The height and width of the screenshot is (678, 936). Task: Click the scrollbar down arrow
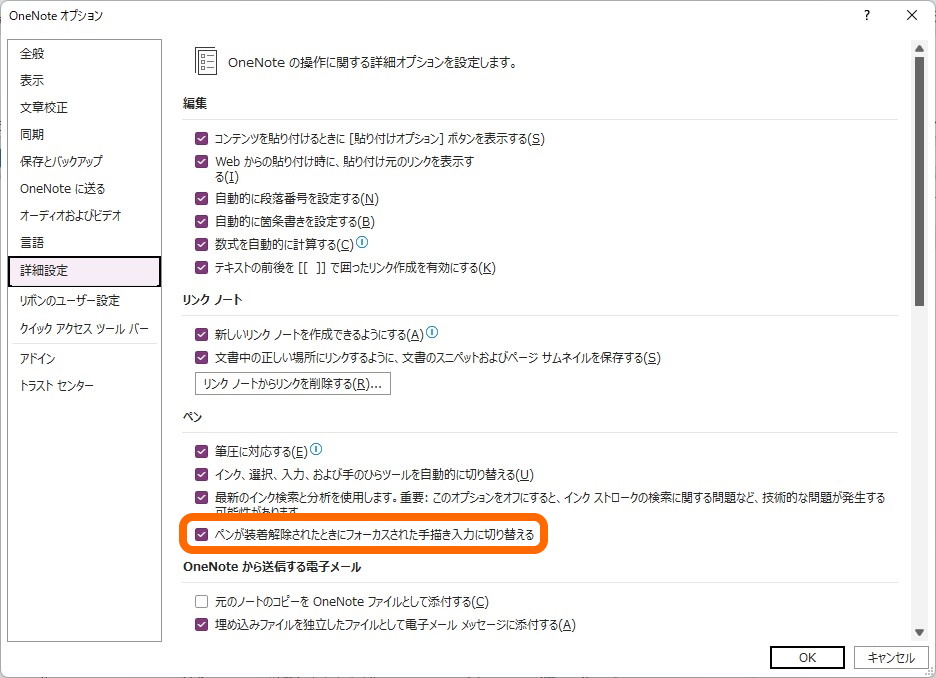click(921, 632)
